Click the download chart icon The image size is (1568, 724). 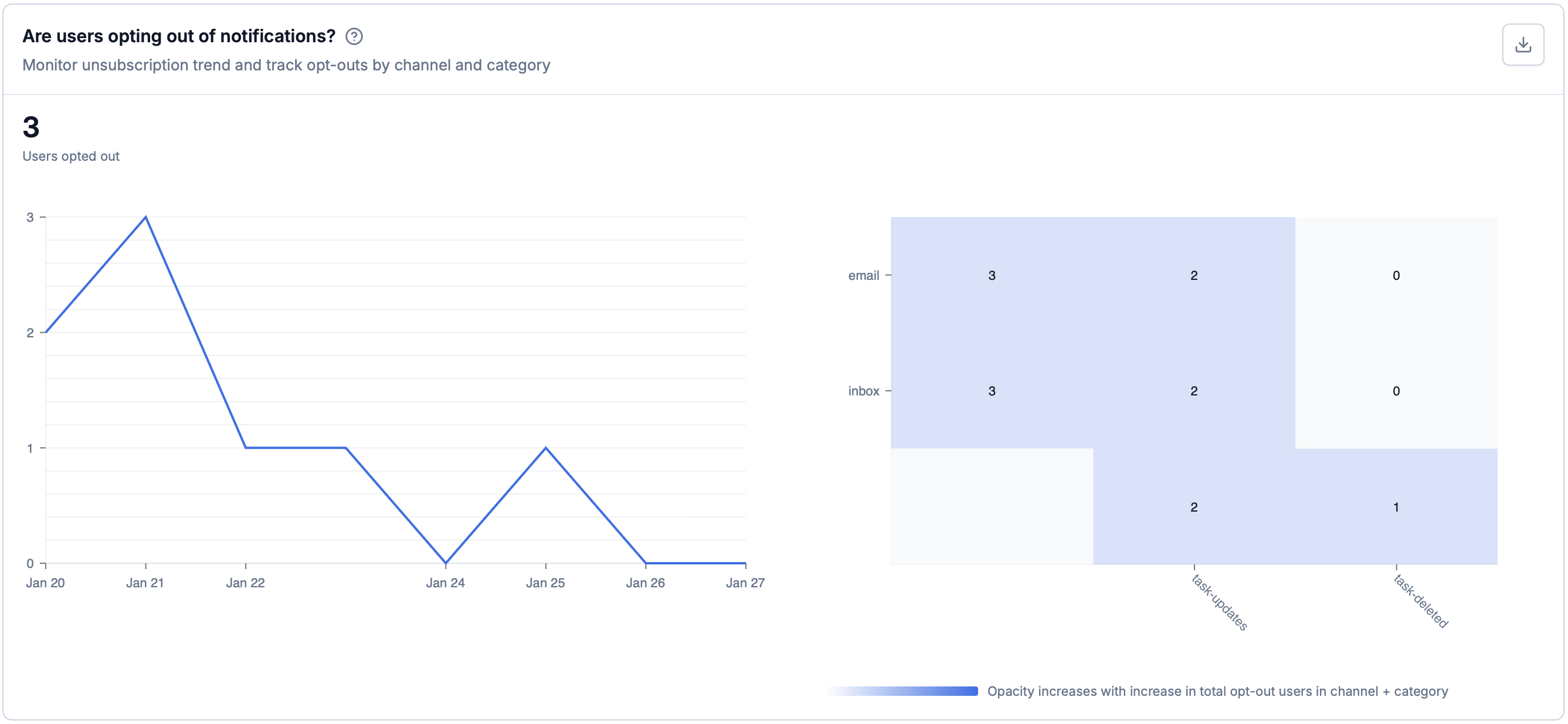pos(1522,45)
